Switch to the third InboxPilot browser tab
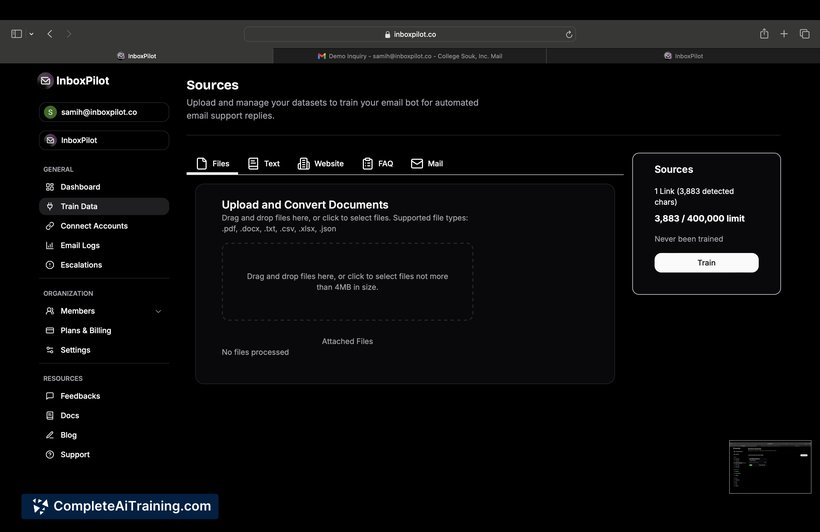 point(683,56)
